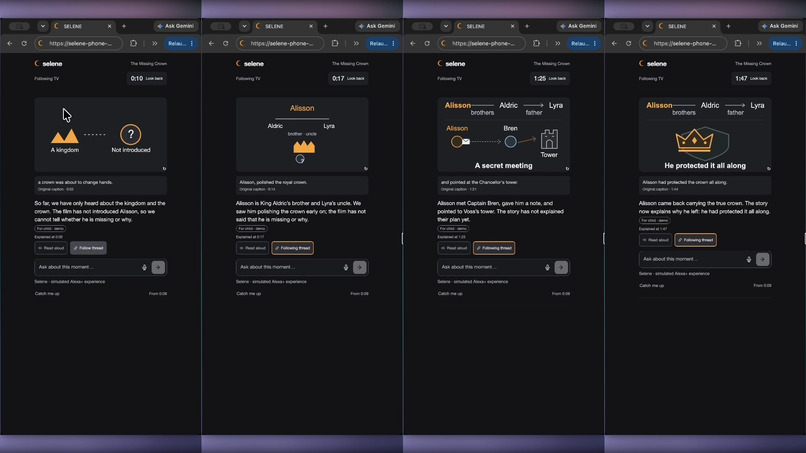Click the microphone icon in the 1:25 window
806x453 pixels.
tap(547, 267)
